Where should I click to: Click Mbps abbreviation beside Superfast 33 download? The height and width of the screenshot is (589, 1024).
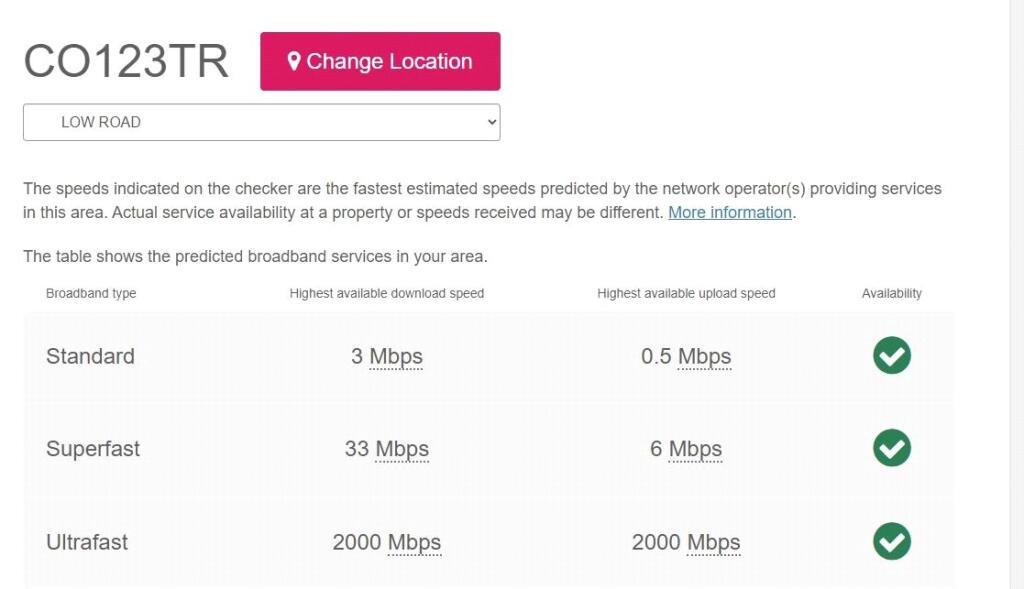(x=402, y=449)
